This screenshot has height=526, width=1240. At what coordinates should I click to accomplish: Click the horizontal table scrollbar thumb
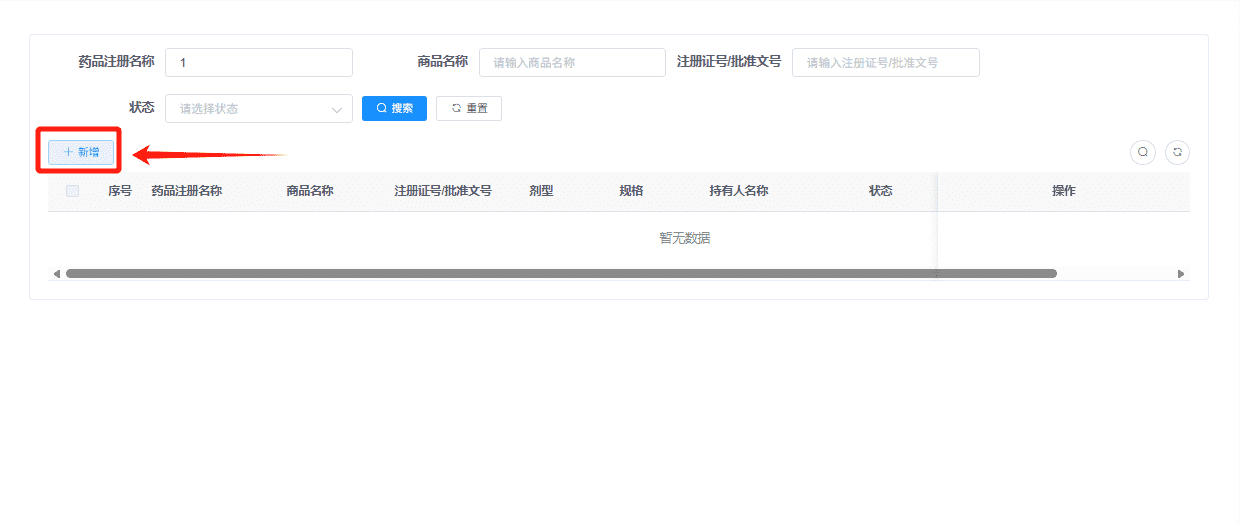tap(561, 273)
